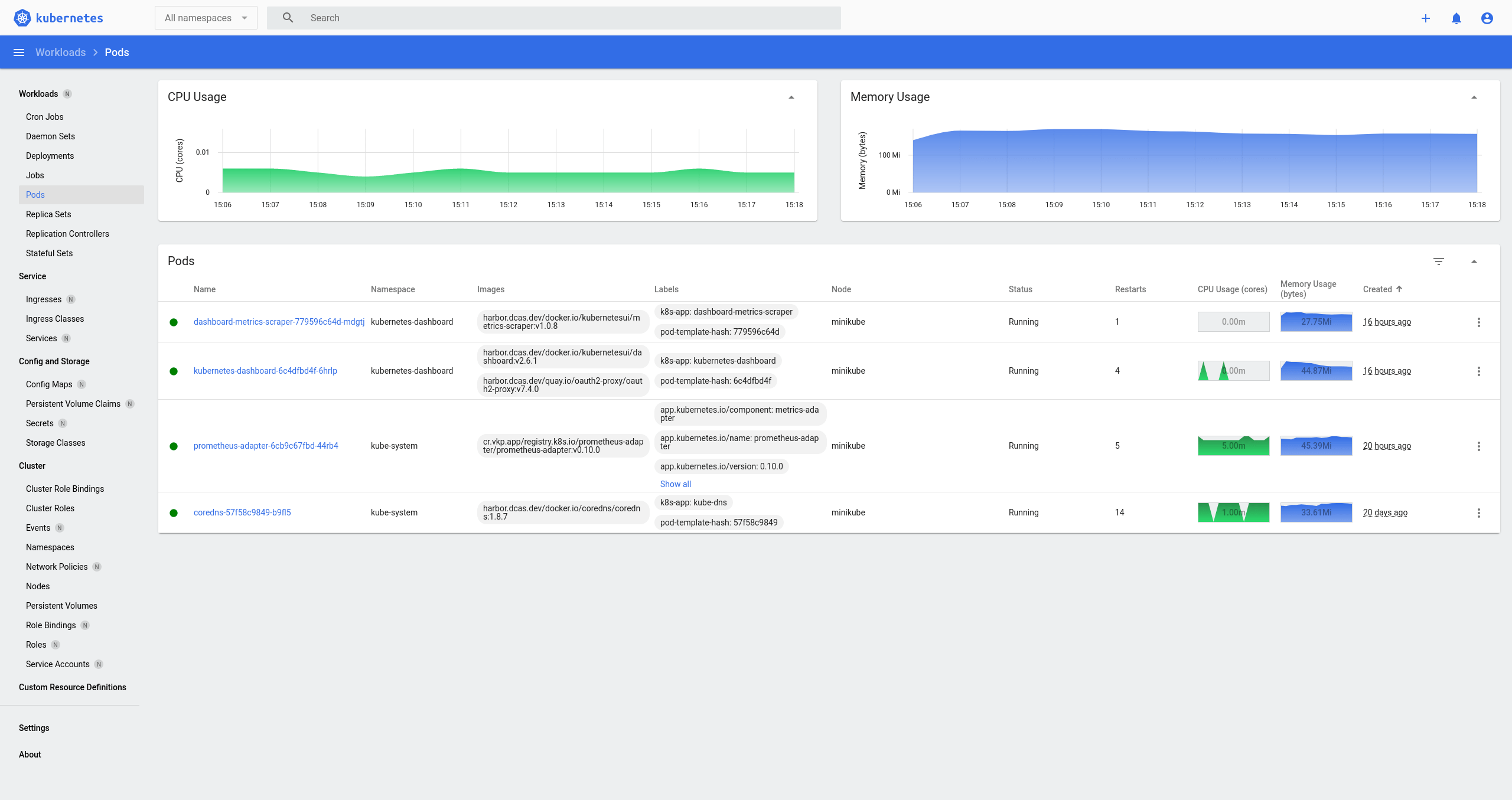Select Deployments in the sidebar
This screenshot has width=1512, height=800.
pos(50,155)
